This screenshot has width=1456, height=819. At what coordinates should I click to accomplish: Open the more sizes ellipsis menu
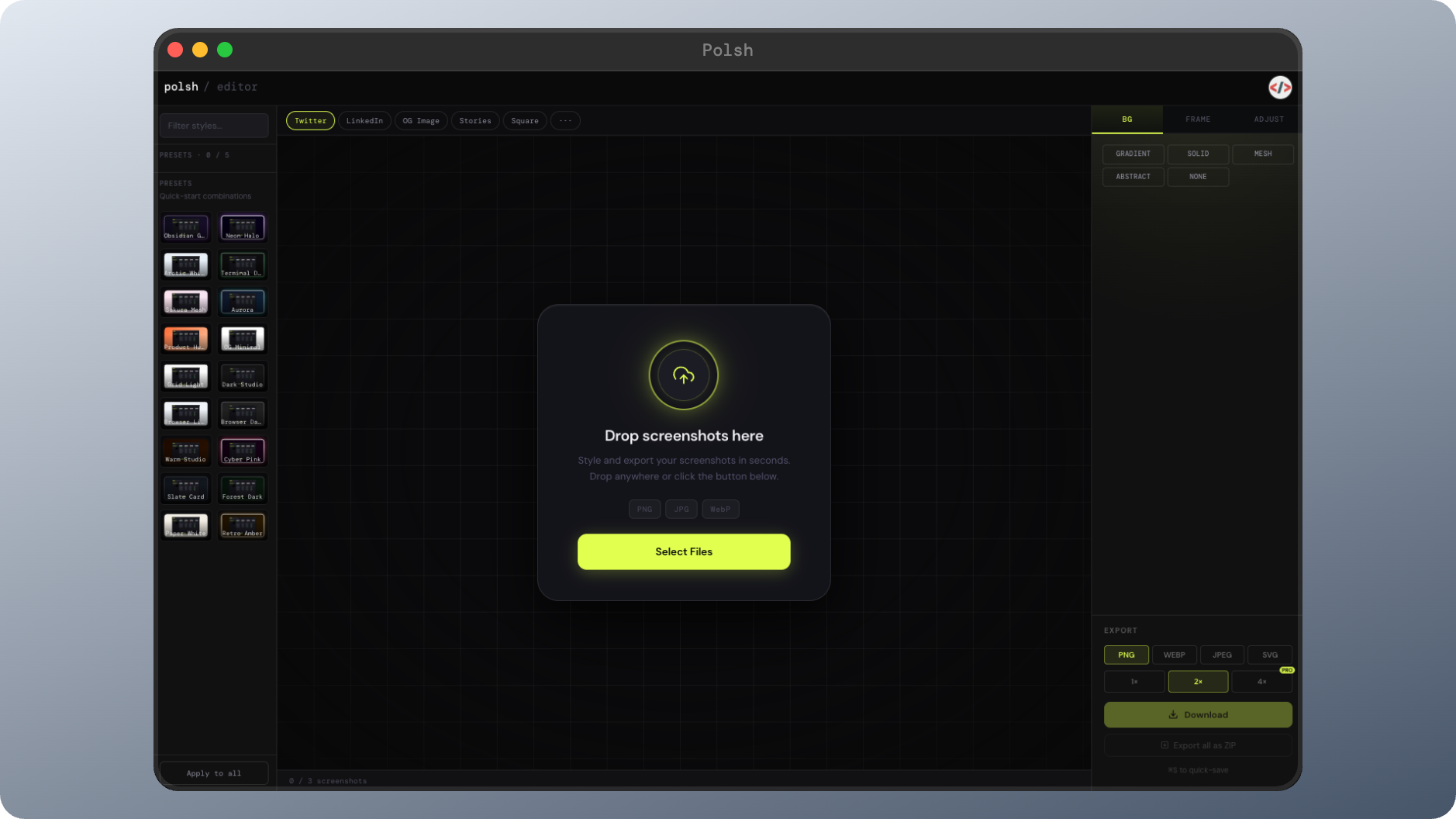click(565, 121)
